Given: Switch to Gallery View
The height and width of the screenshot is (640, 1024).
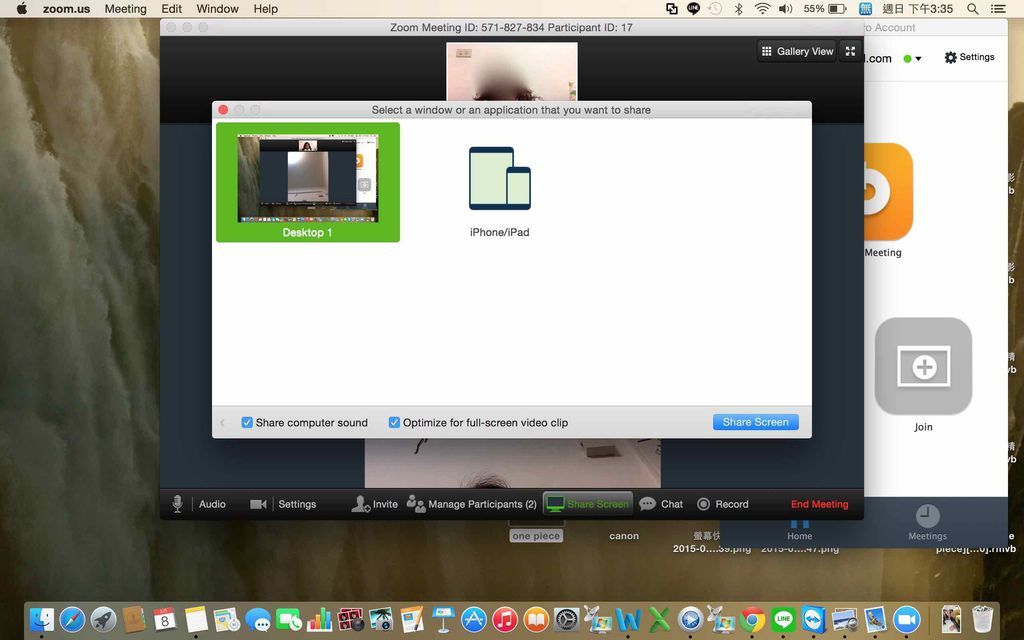Looking at the screenshot, I should pos(797,51).
